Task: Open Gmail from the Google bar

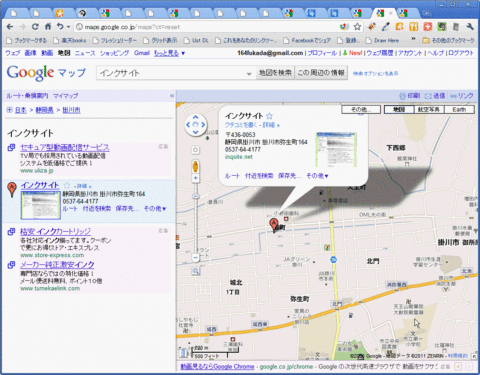Action: click(142, 53)
